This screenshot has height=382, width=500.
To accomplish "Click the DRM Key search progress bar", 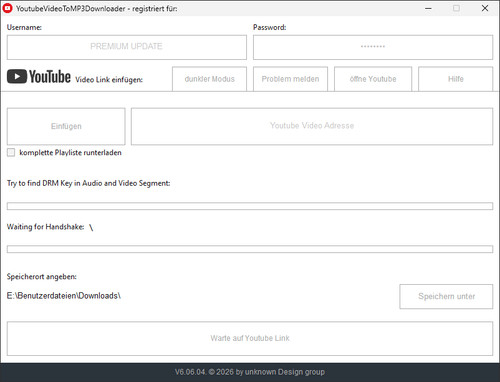I will 250,206.
